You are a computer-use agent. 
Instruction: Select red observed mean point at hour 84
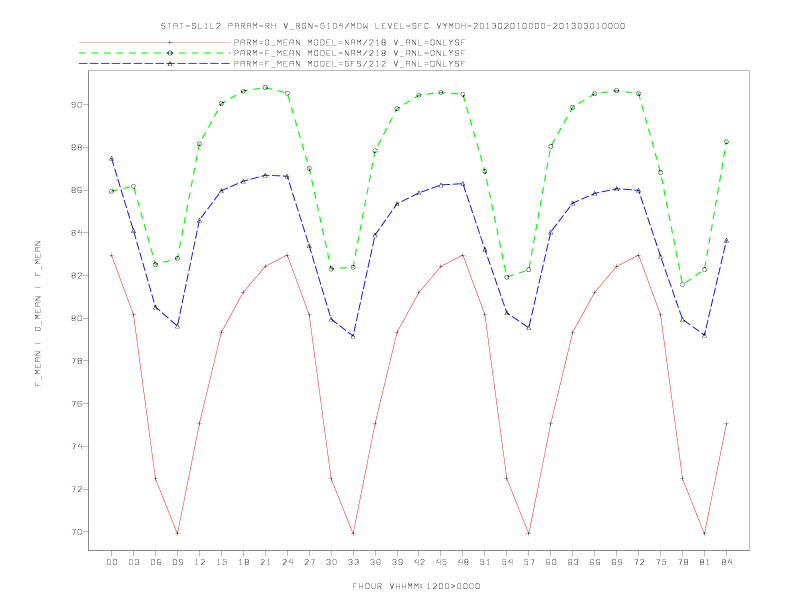pyautogui.click(x=726, y=424)
